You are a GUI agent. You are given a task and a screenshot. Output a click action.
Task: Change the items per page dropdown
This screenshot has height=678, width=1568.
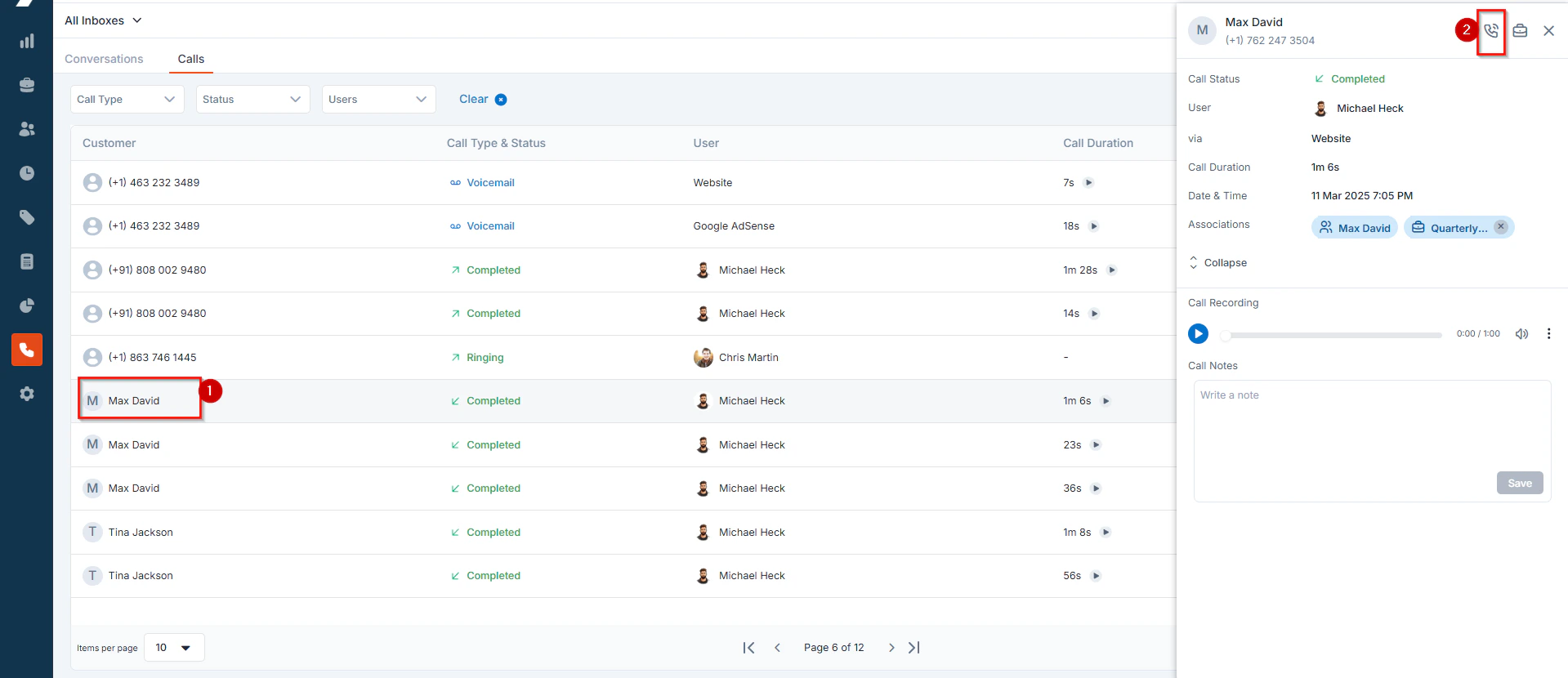(x=174, y=648)
